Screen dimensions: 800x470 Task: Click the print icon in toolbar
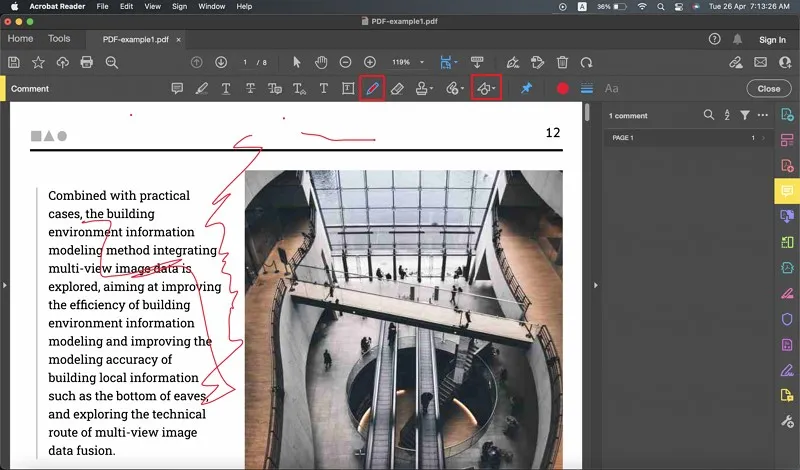click(86, 62)
